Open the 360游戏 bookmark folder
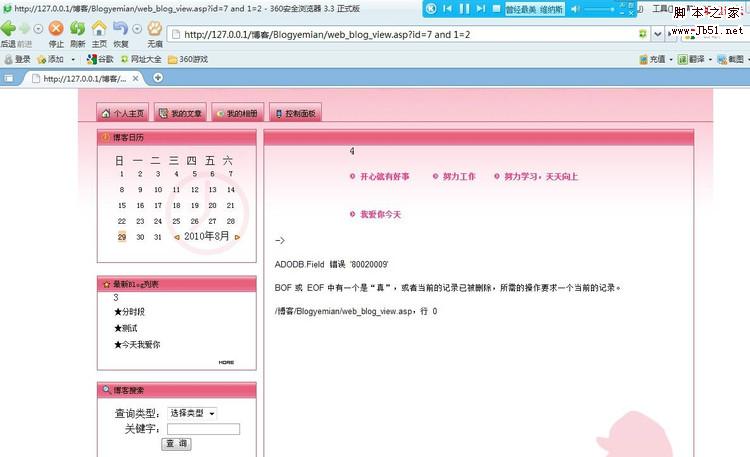Image resolution: width=750 pixels, height=457 pixels. point(188,59)
